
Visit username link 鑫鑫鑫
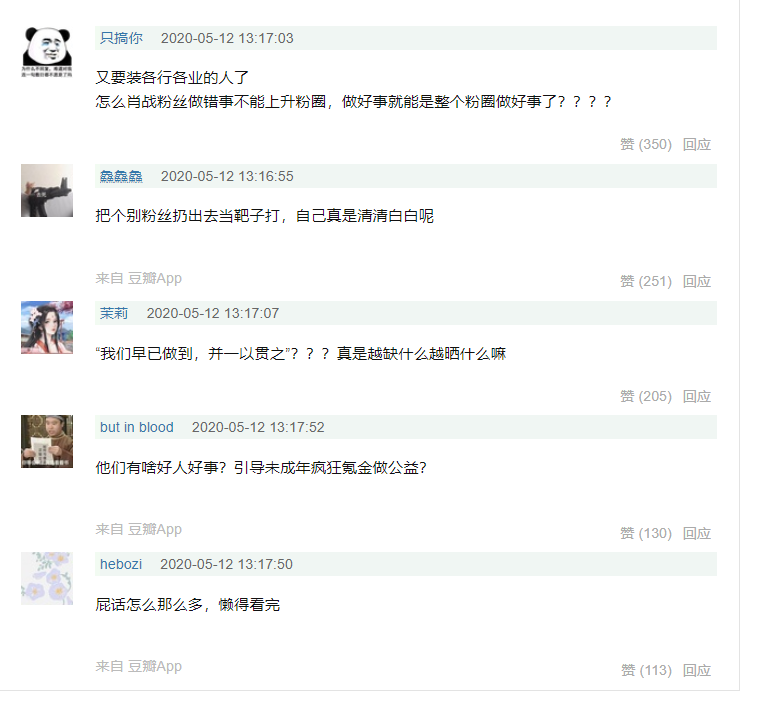[x=121, y=176]
